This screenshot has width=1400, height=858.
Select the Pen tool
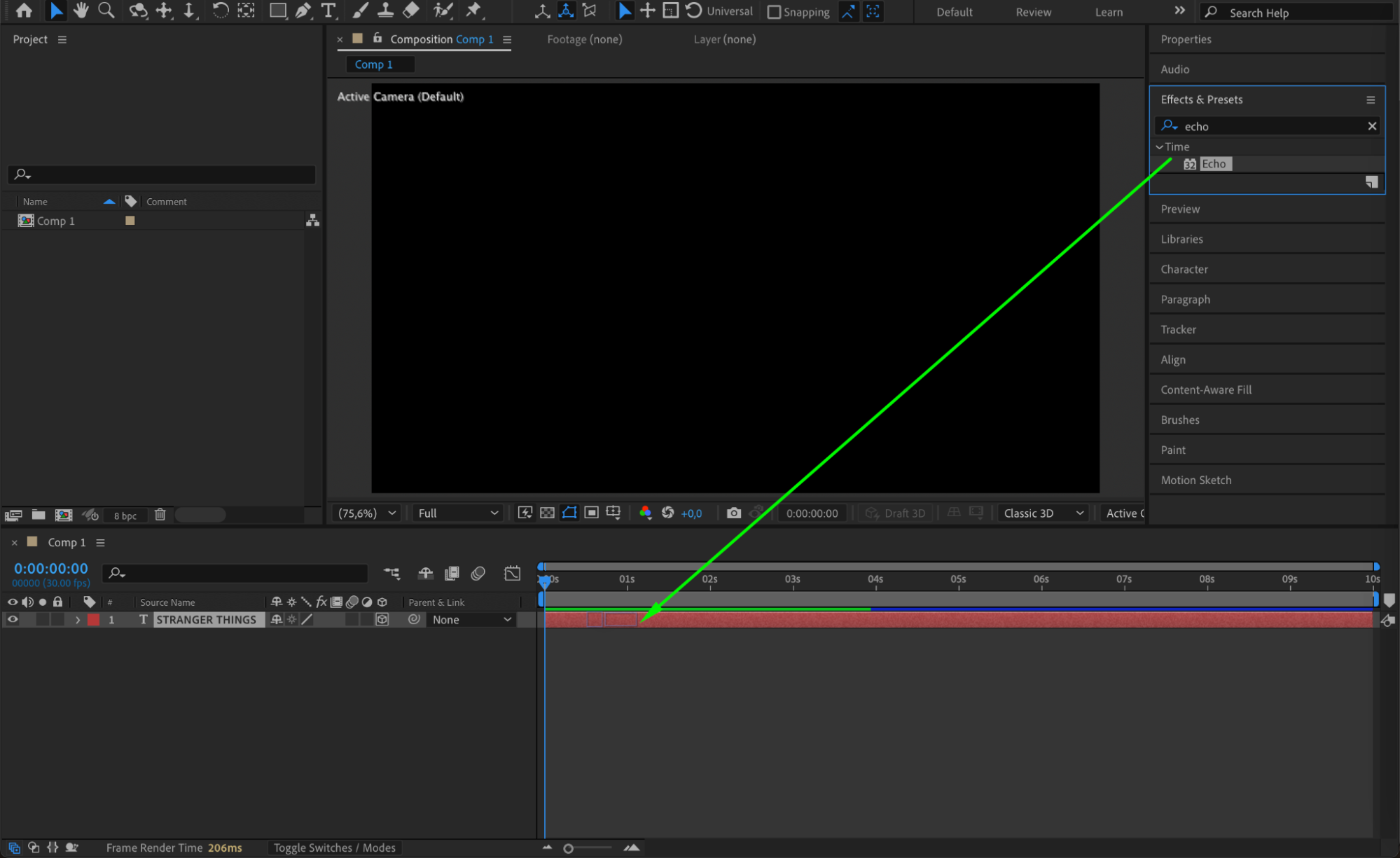coord(303,11)
